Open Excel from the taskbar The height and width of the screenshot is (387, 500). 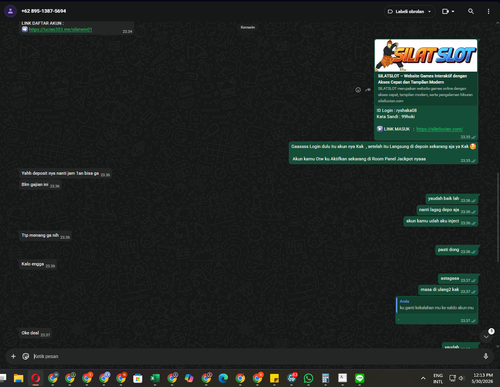(x=155, y=378)
